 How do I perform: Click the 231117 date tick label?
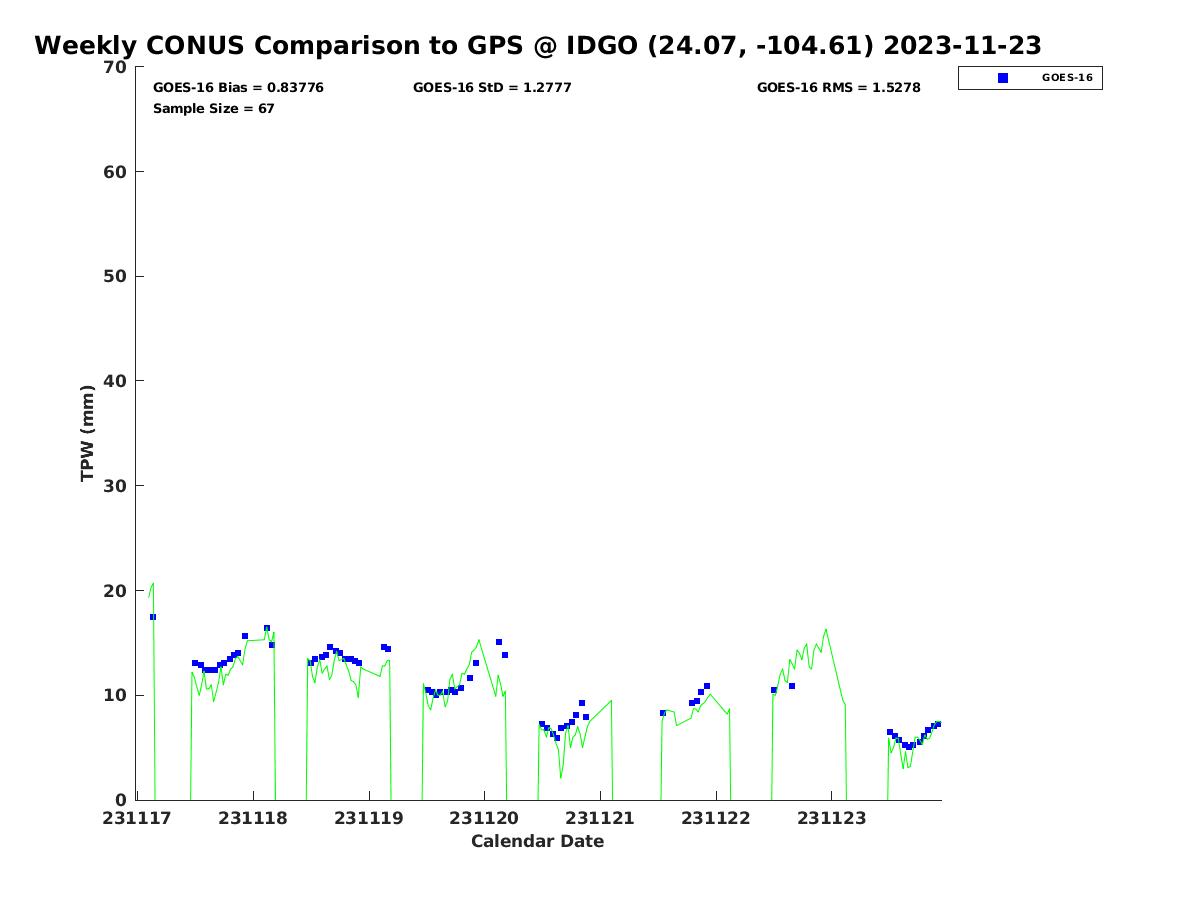(137, 818)
